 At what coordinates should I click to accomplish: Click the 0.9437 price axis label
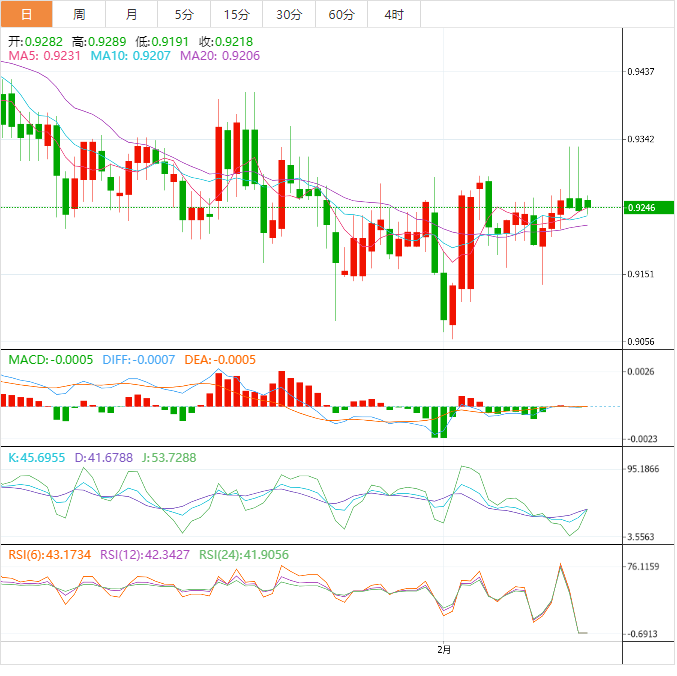coord(640,72)
